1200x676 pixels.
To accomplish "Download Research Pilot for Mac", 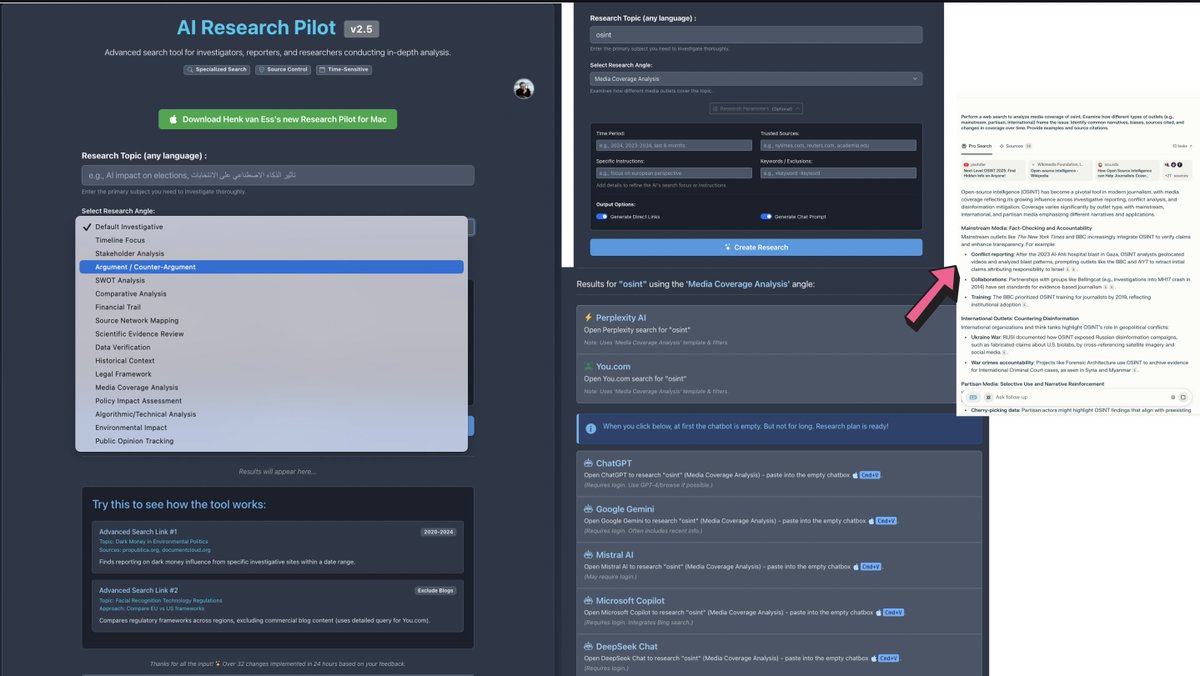I will point(275,118).
